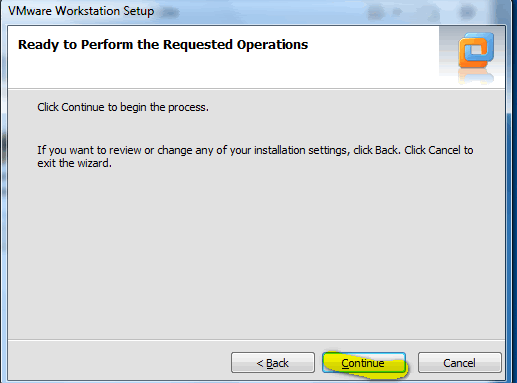517x383 pixels.
Task: Select the 'Ready to Perform the Requested Operations' heading
Action: click(x=163, y=45)
